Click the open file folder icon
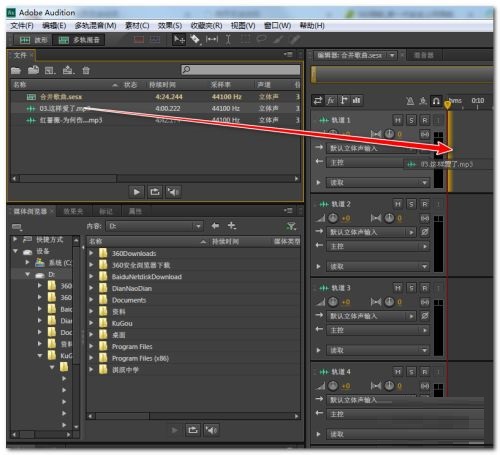Viewport: 500px width, 455px height. [16, 70]
